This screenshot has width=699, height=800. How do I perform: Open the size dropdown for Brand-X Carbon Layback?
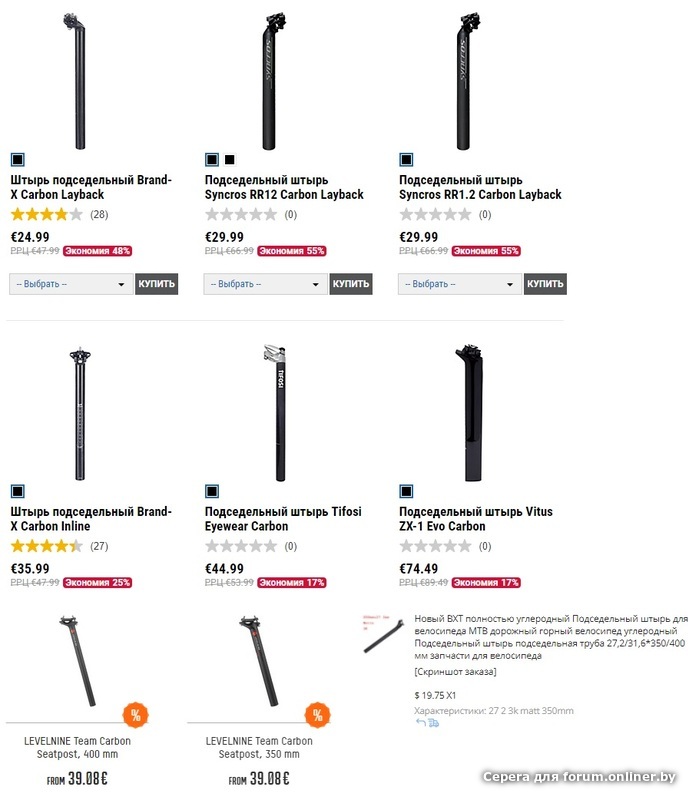pyautogui.click(x=70, y=284)
